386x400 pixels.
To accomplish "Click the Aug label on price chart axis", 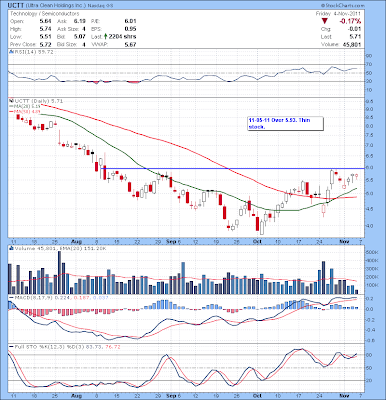I will pos(76,242).
